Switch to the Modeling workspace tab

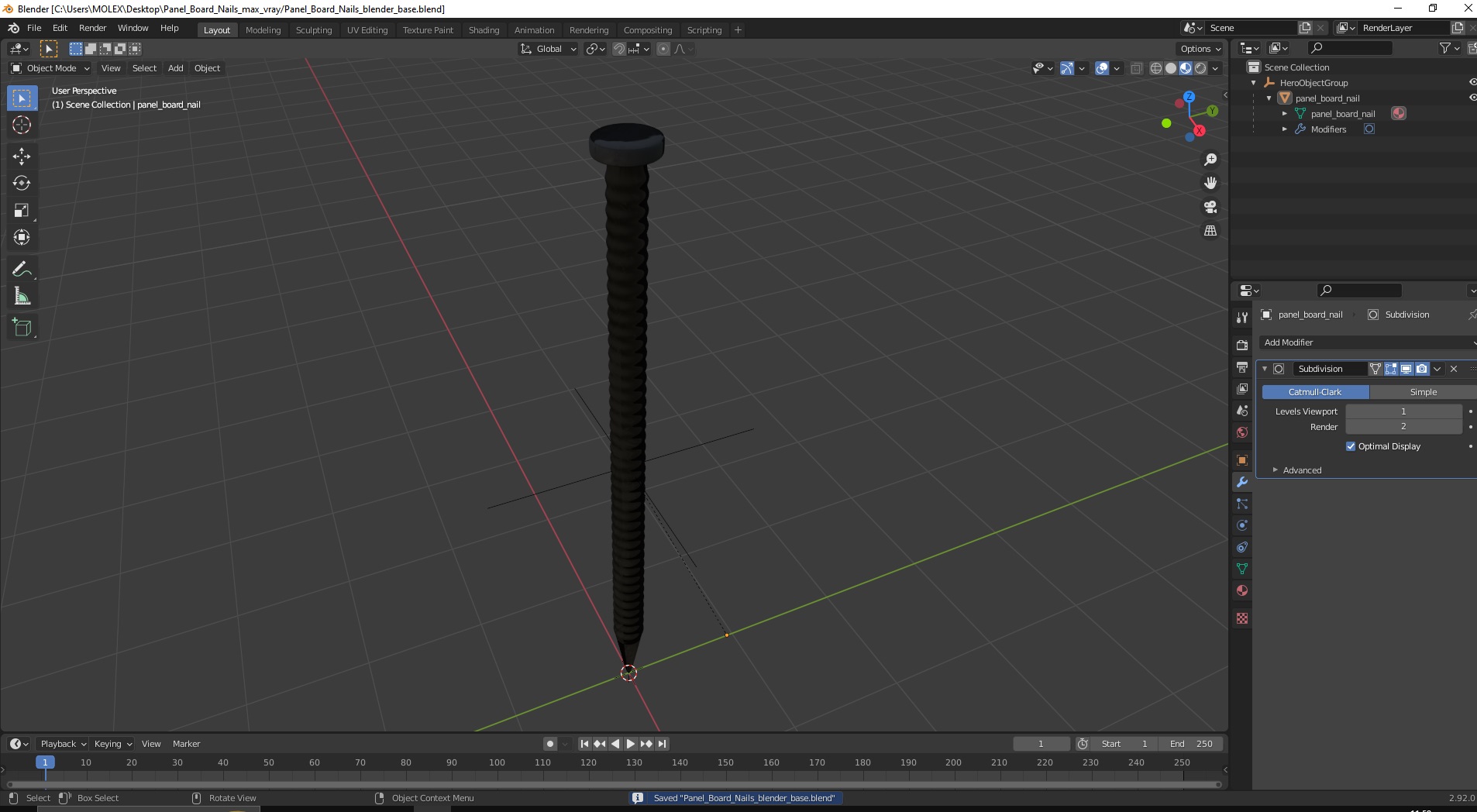click(263, 30)
